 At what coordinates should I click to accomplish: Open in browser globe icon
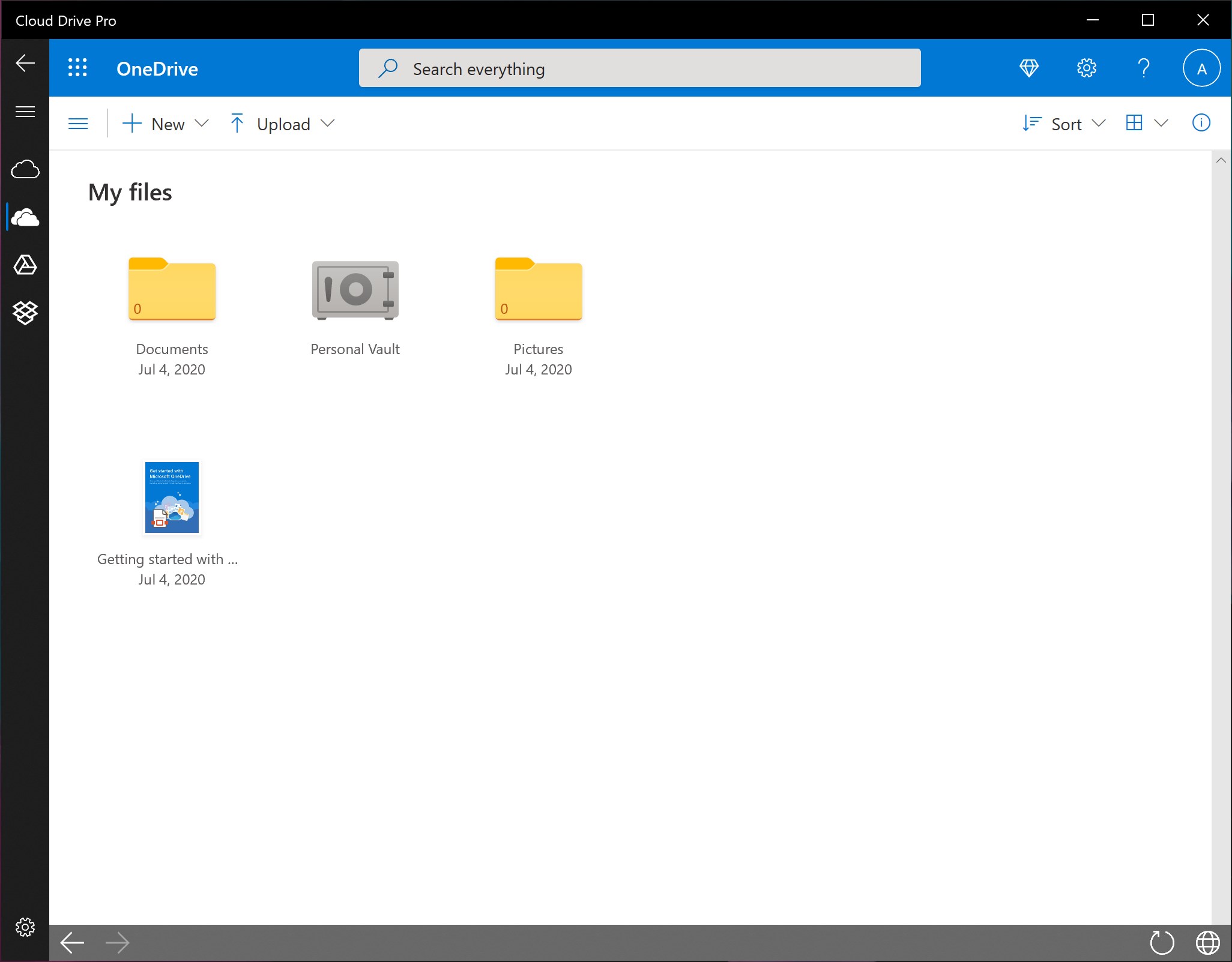click(1207, 942)
